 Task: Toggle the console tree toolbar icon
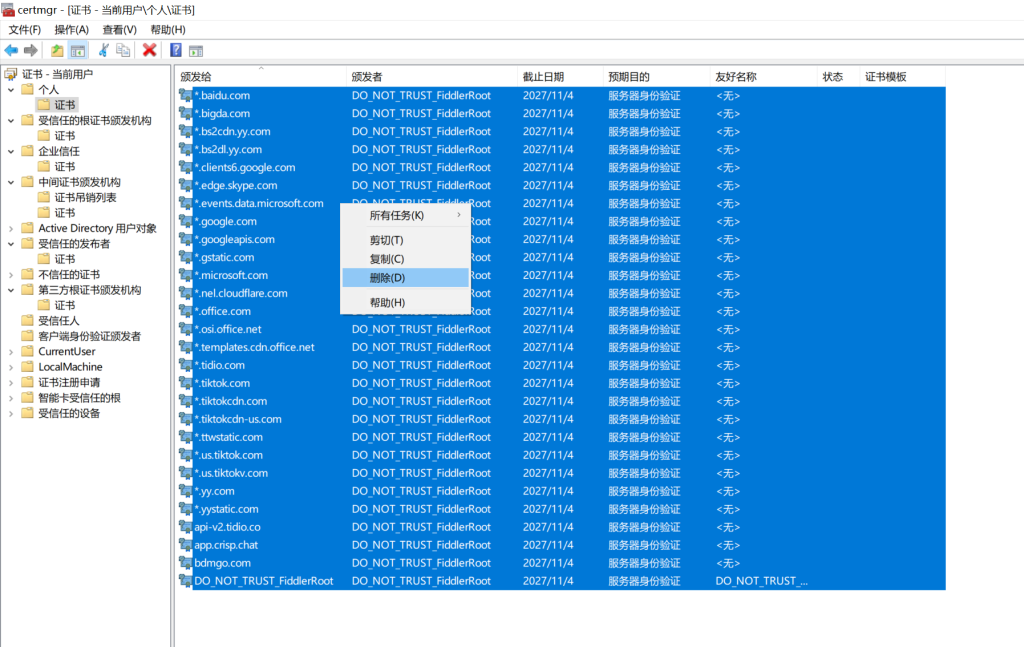point(78,50)
